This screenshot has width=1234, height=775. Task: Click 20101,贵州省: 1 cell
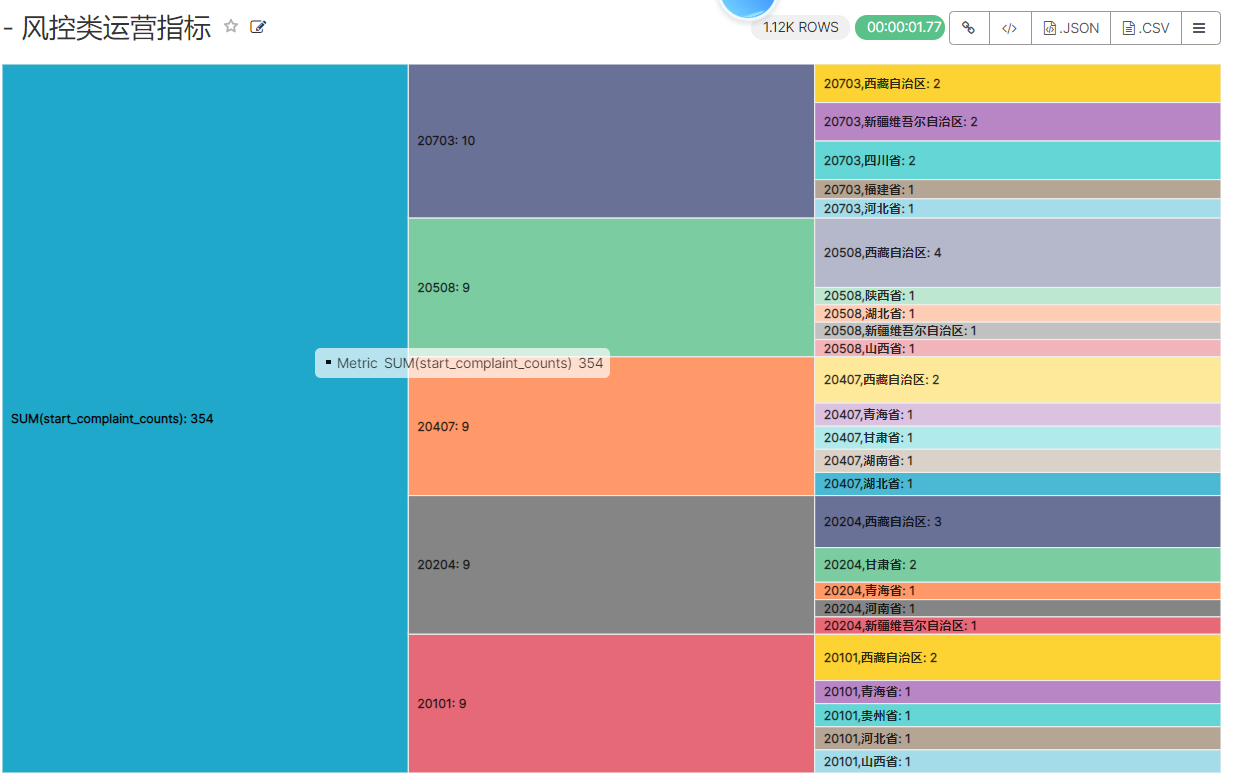1018,715
